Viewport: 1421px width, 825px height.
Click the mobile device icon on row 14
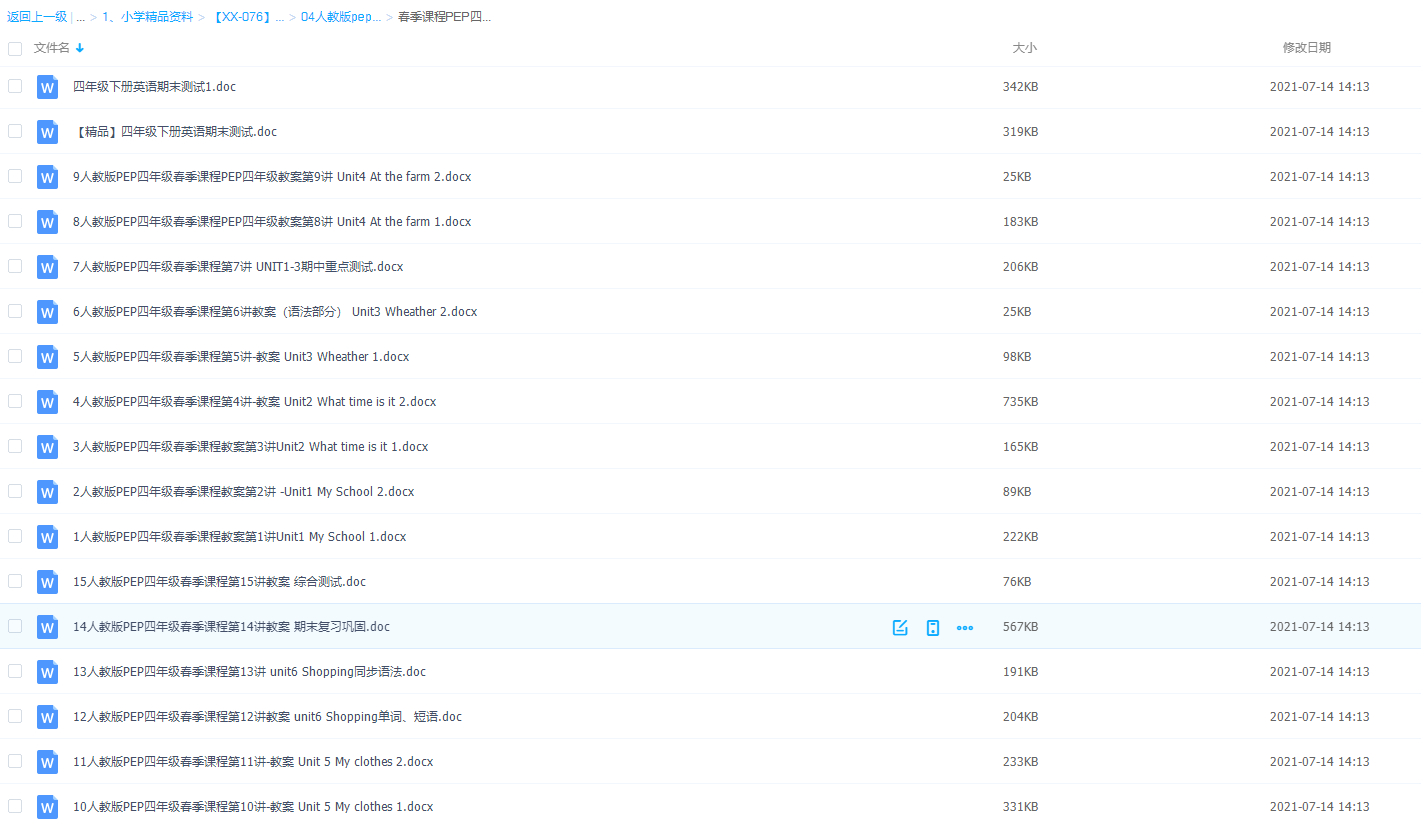click(933, 627)
